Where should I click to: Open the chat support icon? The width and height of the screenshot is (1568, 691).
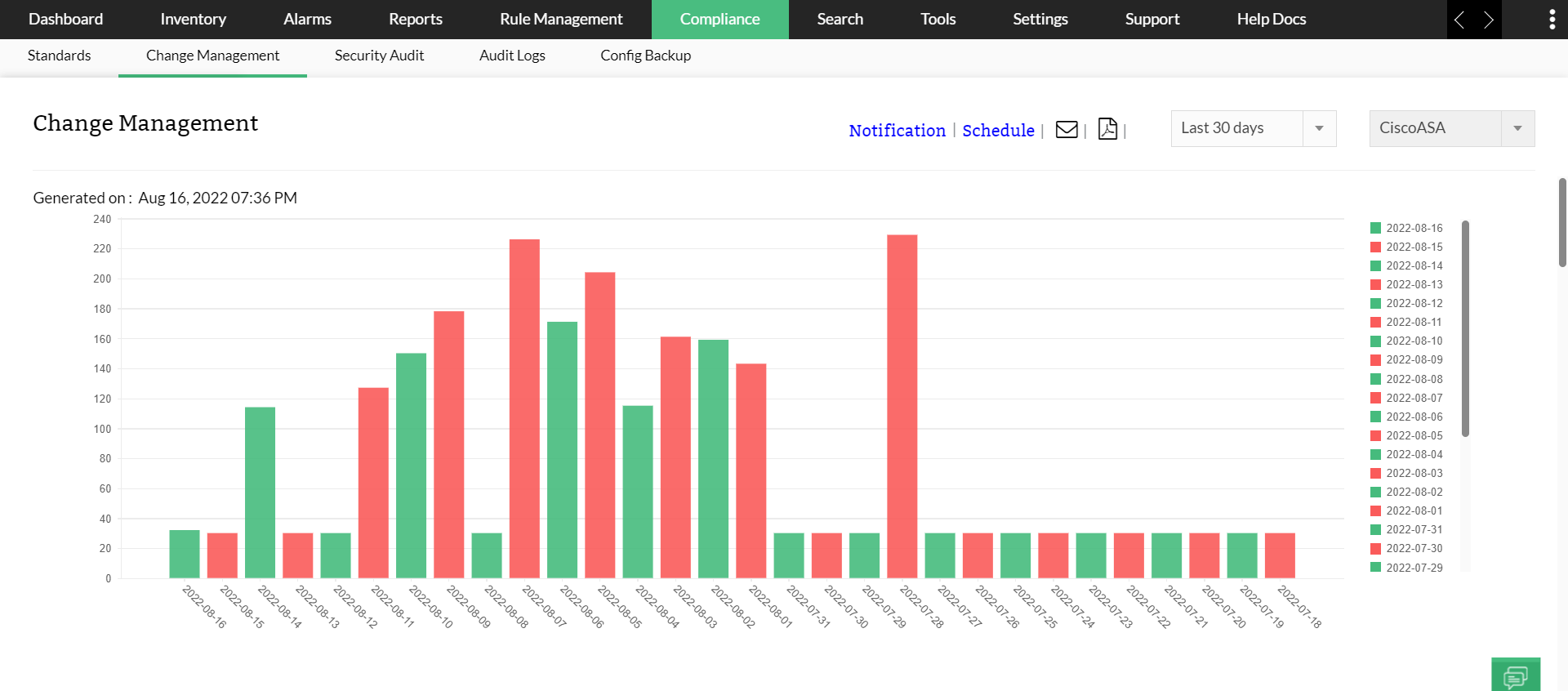(x=1515, y=675)
